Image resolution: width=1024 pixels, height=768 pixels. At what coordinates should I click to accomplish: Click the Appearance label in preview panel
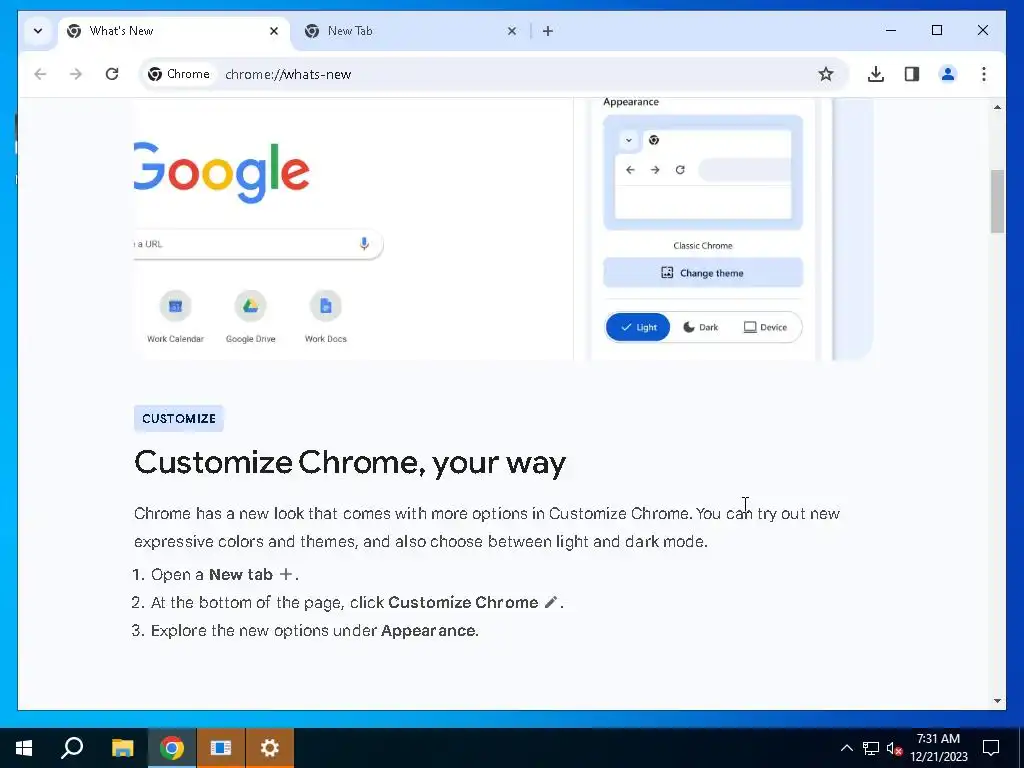click(x=631, y=102)
